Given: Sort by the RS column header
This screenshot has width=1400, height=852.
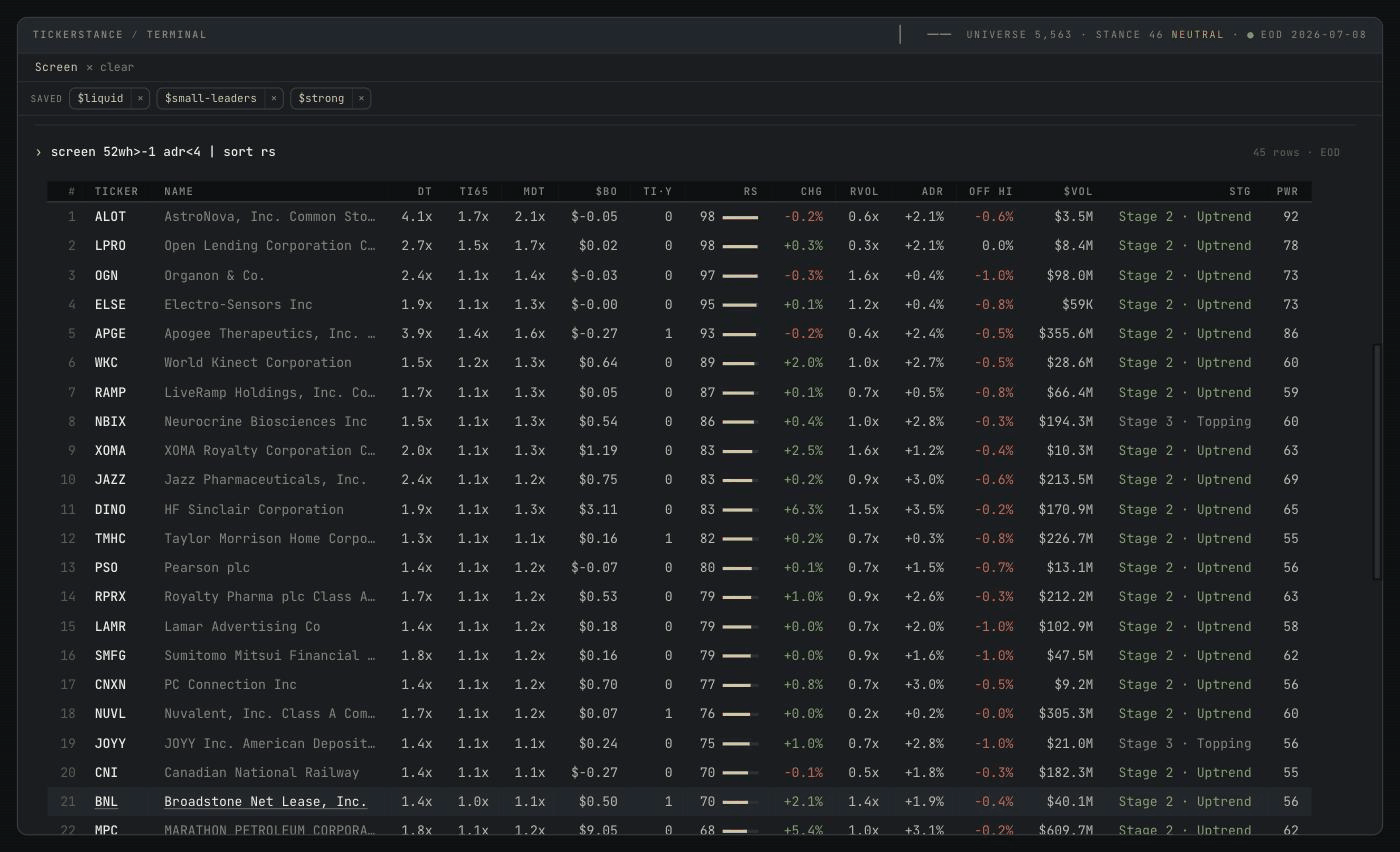Looking at the screenshot, I should (750, 191).
